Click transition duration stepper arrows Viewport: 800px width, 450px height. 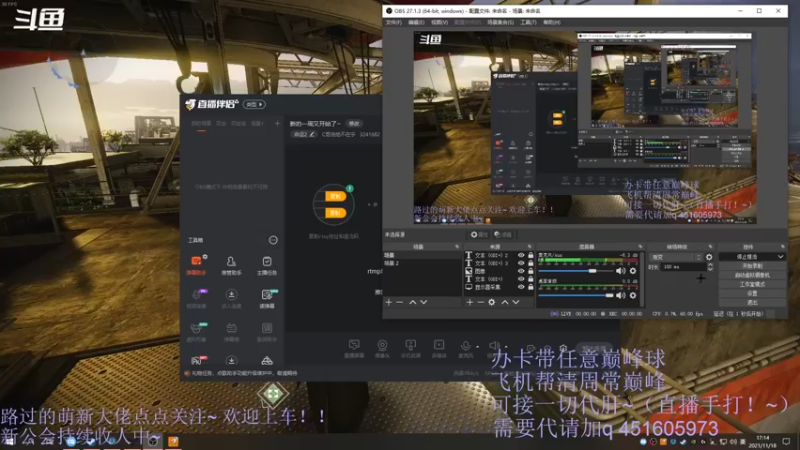(x=710, y=267)
